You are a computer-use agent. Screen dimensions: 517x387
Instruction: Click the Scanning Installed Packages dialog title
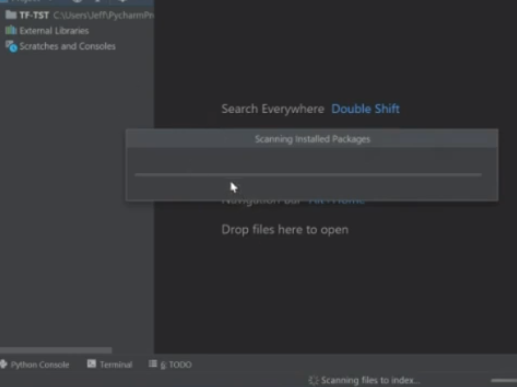pyautogui.click(x=312, y=139)
